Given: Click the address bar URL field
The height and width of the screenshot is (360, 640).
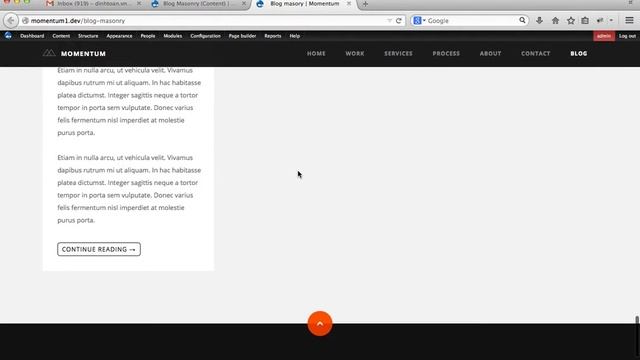Looking at the screenshot, I should click(x=204, y=20).
